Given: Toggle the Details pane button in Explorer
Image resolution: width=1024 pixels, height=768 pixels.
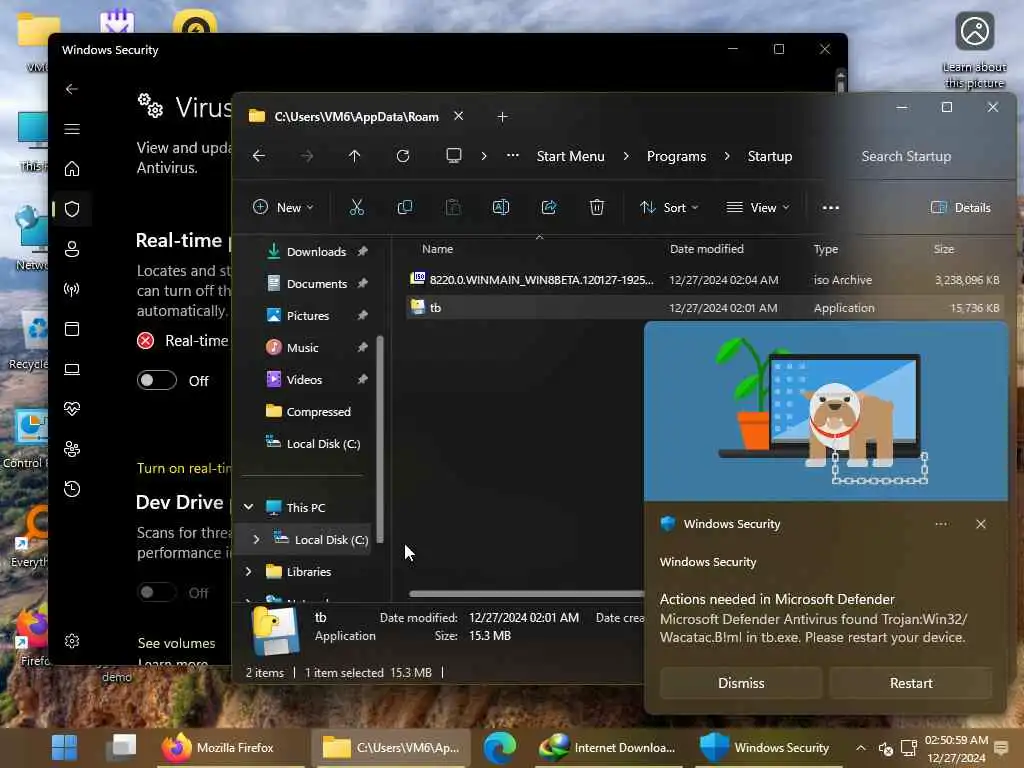Looking at the screenshot, I should (961, 208).
